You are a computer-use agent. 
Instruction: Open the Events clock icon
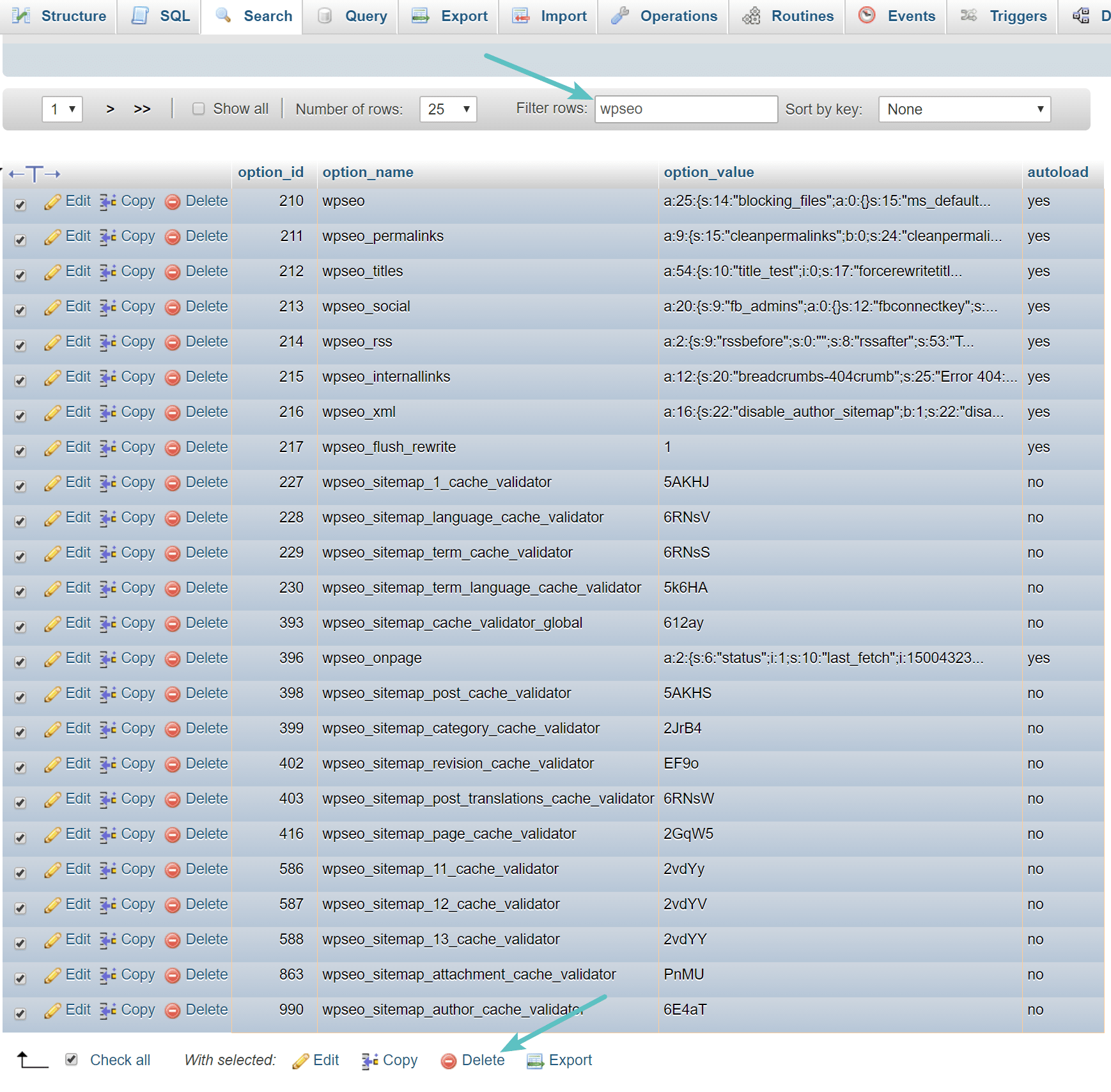[x=867, y=16]
